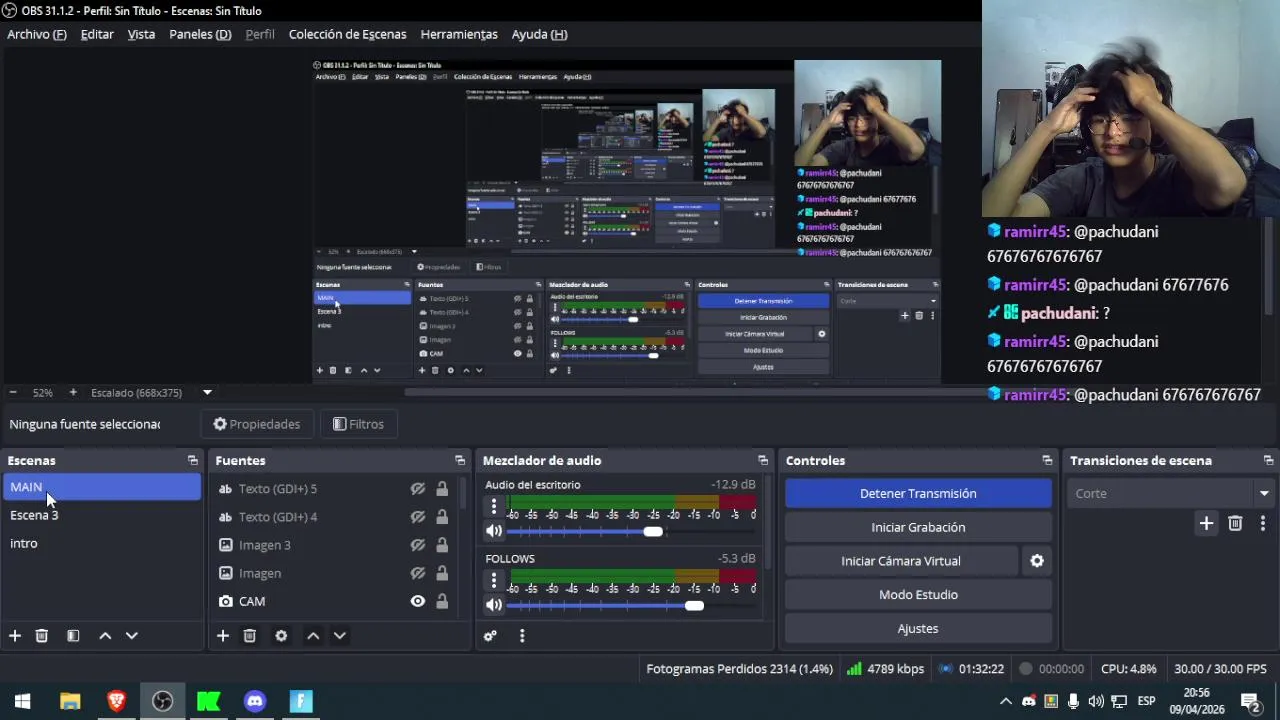Open the Herramientas menu

[459, 34]
